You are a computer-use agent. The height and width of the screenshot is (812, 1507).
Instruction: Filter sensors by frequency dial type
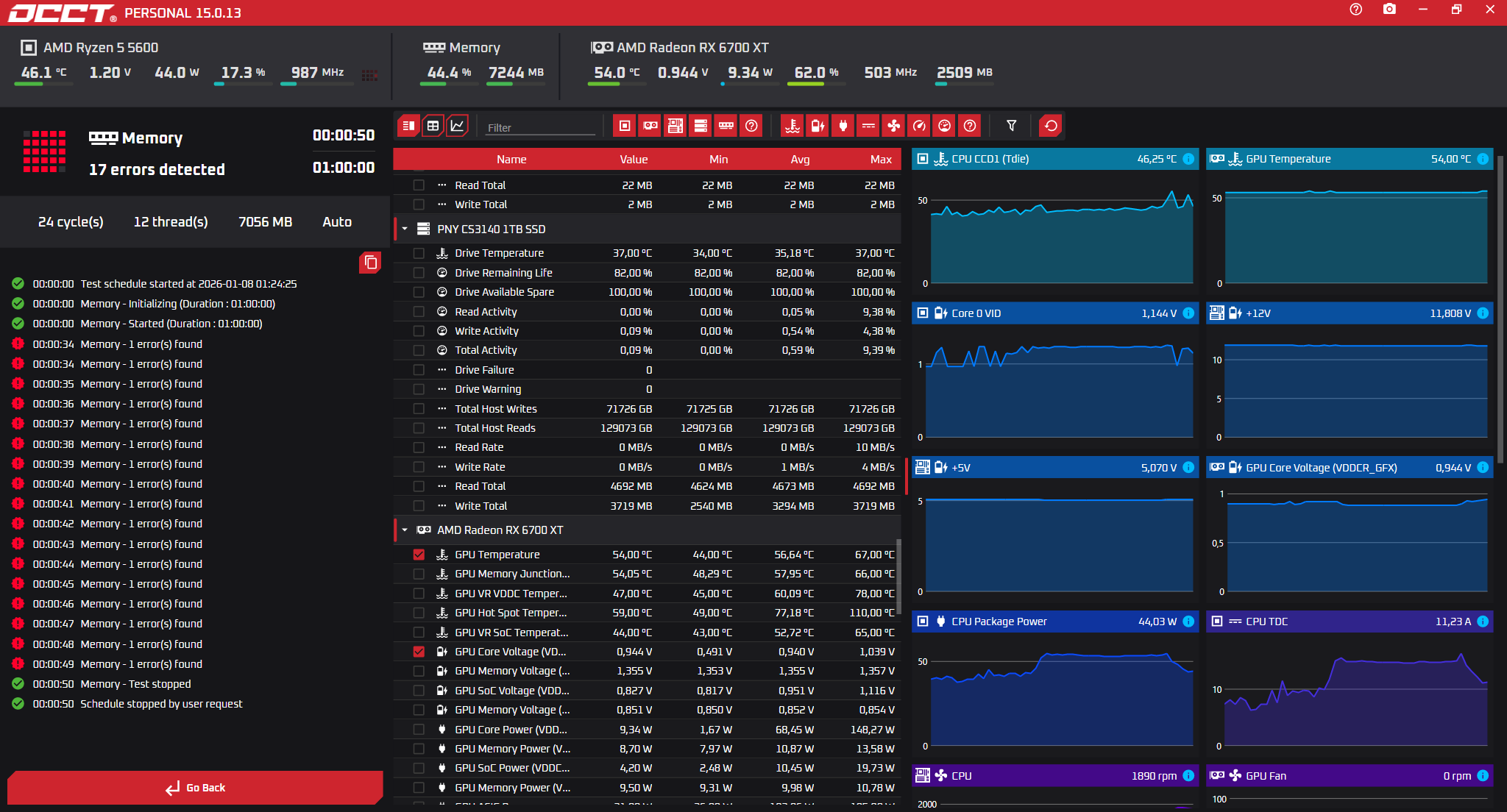[945, 126]
